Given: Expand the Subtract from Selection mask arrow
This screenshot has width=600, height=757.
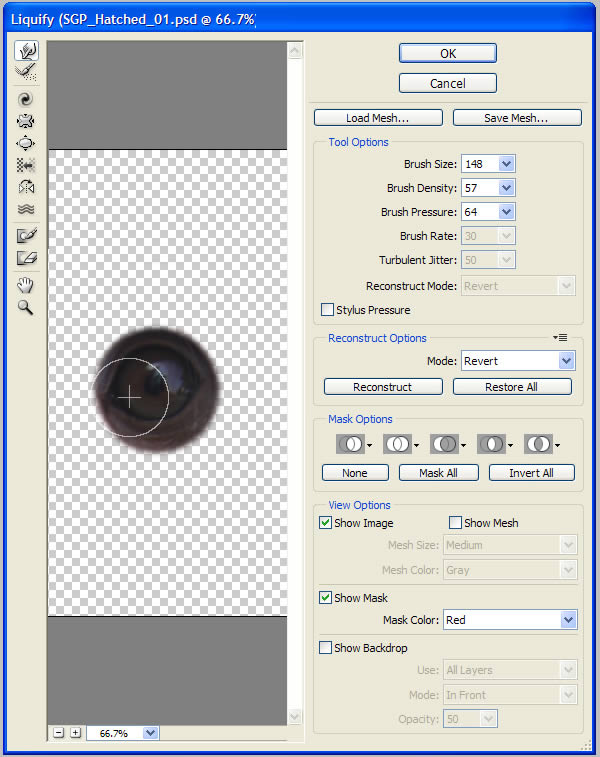Looking at the screenshot, I should tap(463, 445).
